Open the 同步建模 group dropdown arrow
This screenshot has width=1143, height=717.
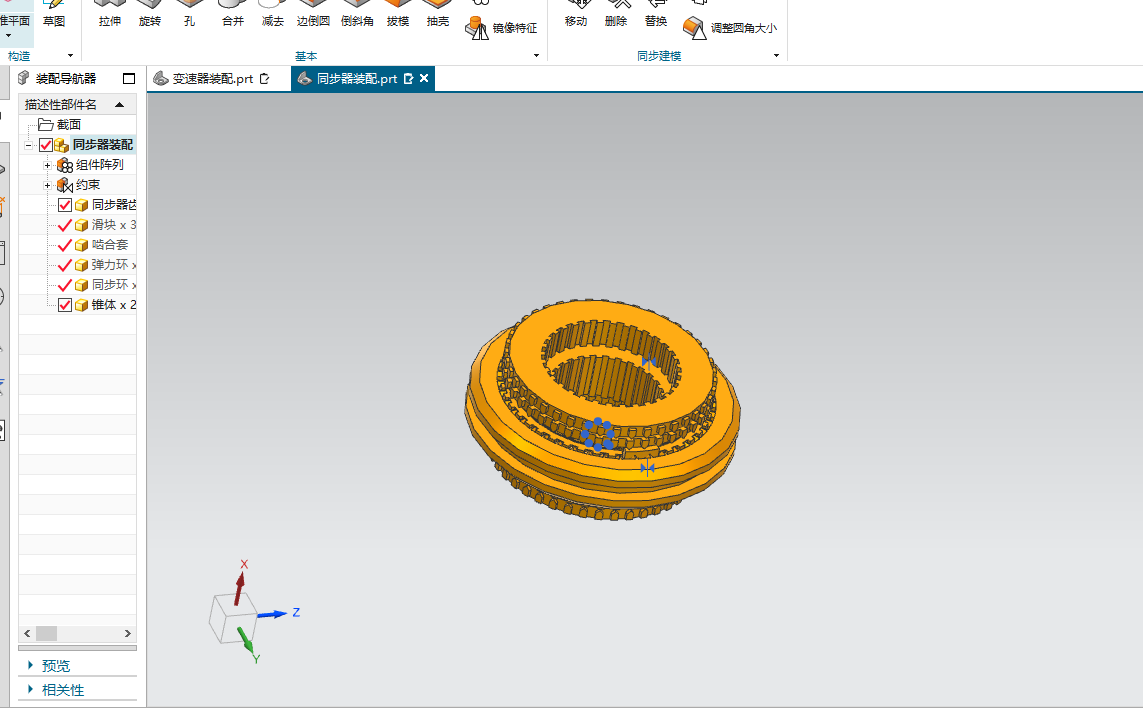pos(776,56)
